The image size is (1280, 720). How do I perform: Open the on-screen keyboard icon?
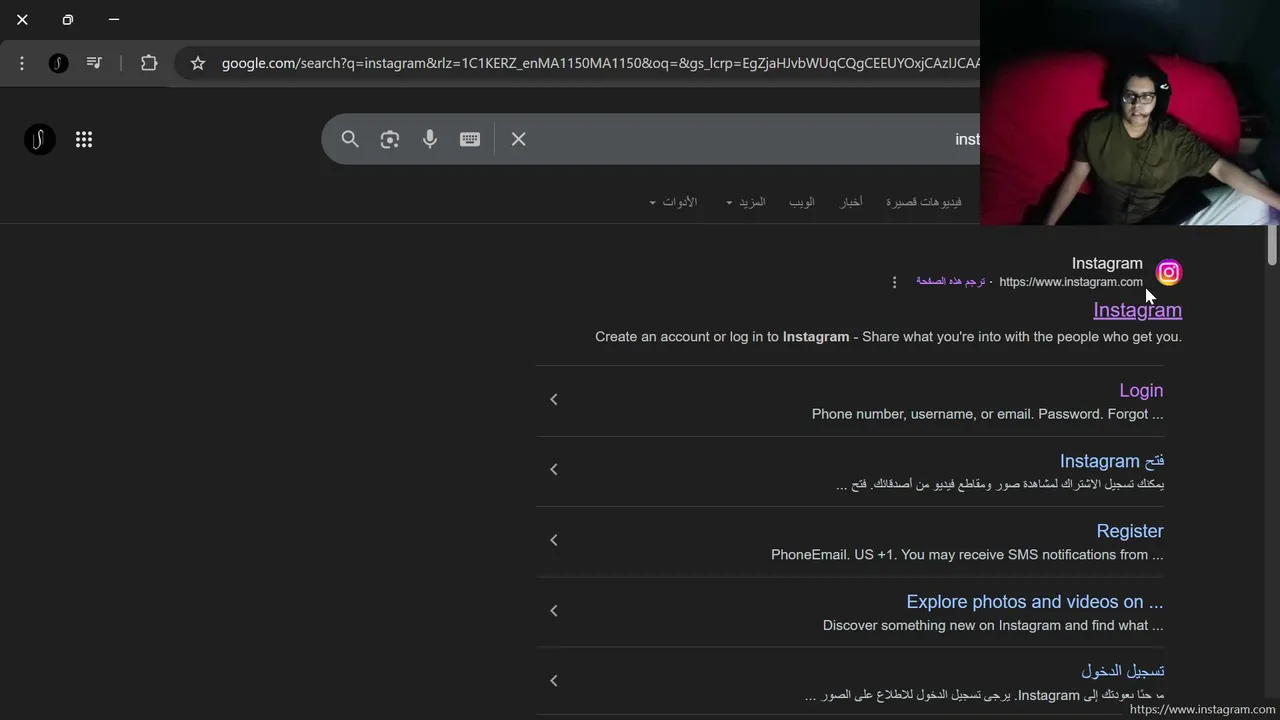(x=470, y=139)
